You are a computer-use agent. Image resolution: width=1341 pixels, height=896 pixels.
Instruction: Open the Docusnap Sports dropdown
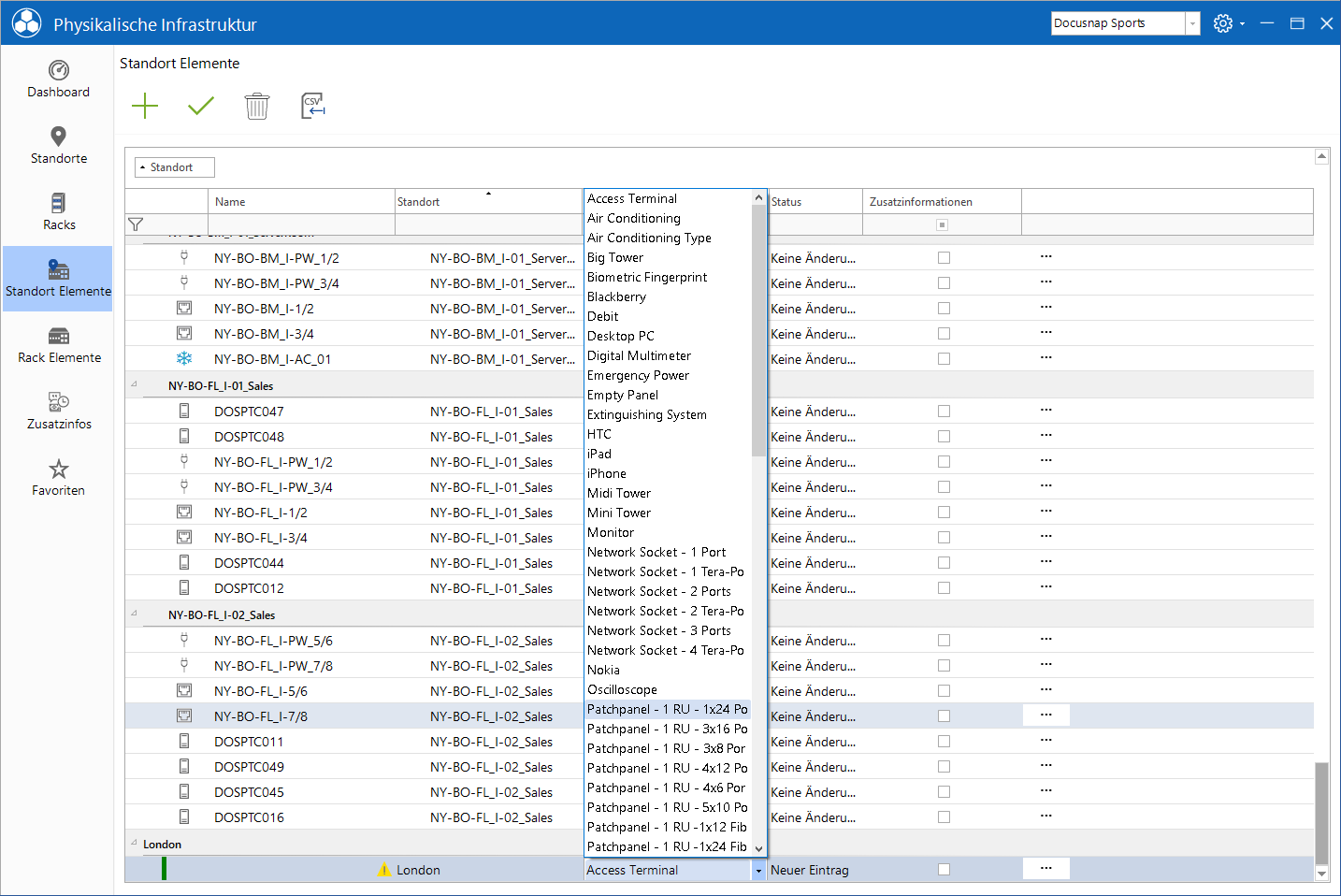point(1192,23)
